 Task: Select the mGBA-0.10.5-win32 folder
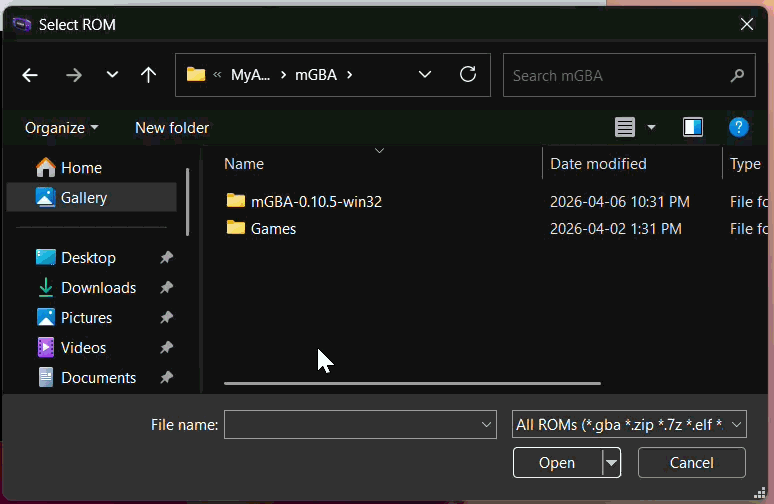[316, 201]
